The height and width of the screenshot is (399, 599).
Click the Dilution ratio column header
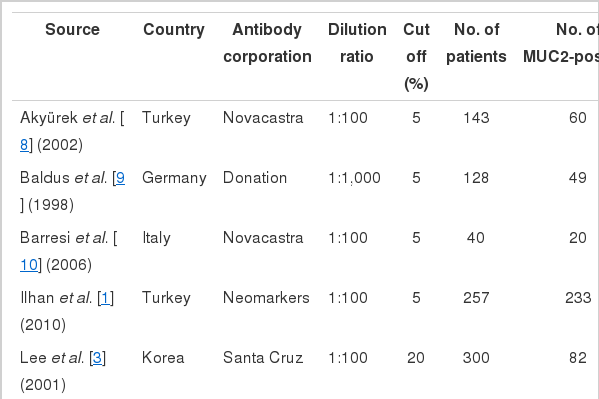click(x=357, y=43)
